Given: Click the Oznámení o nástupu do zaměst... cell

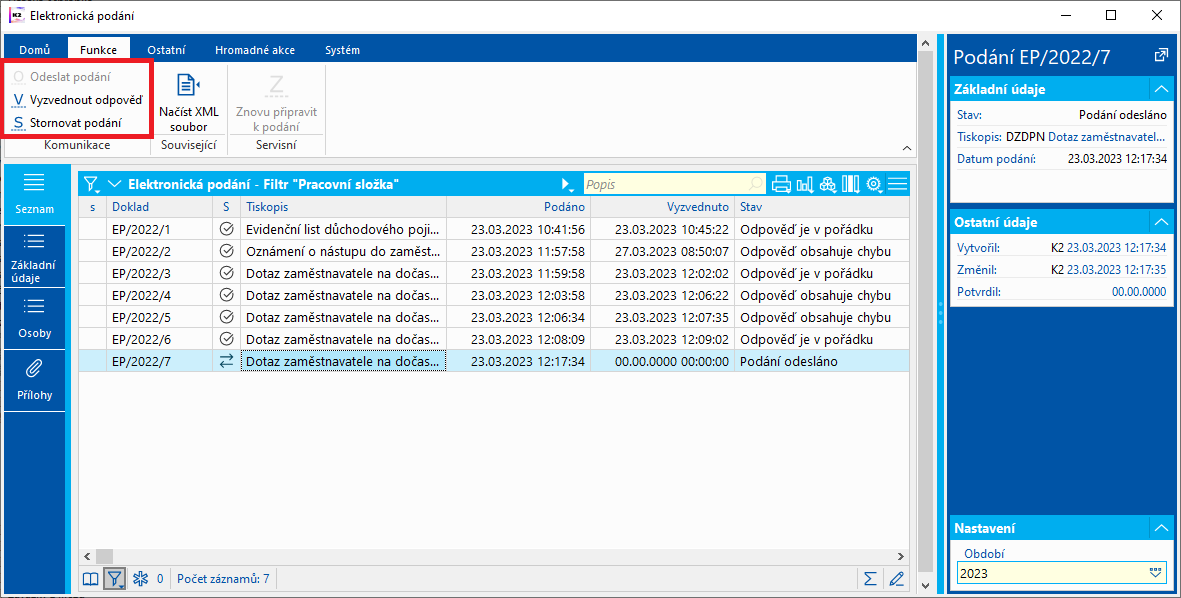Looking at the screenshot, I should [x=343, y=252].
